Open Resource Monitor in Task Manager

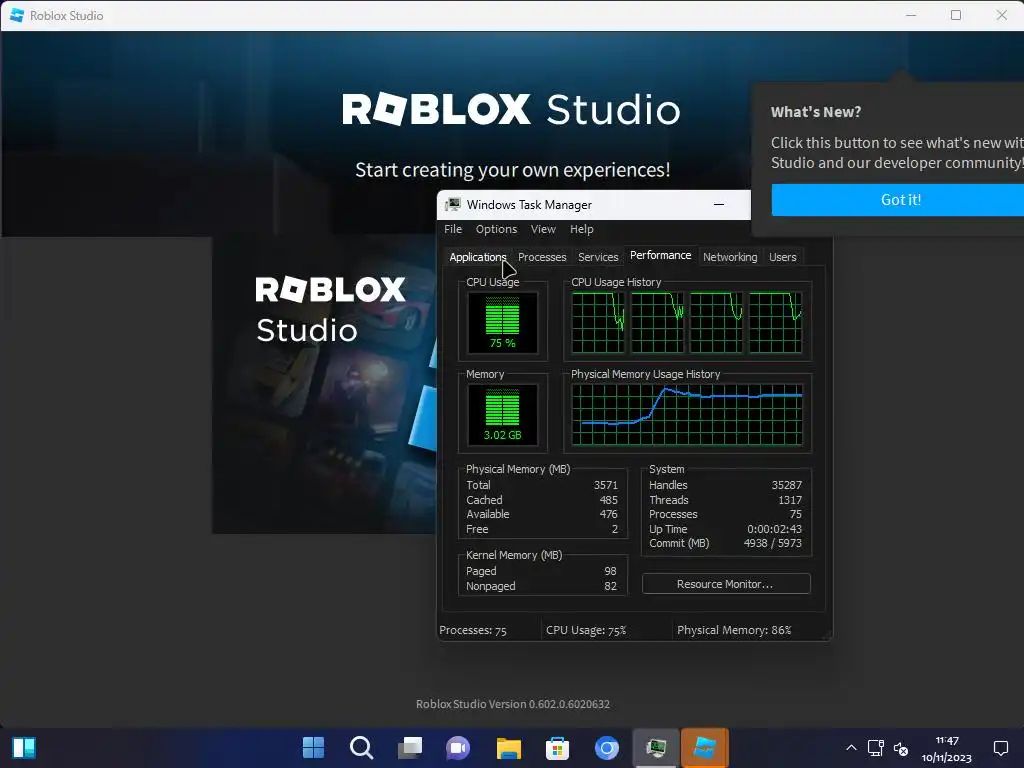tap(726, 584)
